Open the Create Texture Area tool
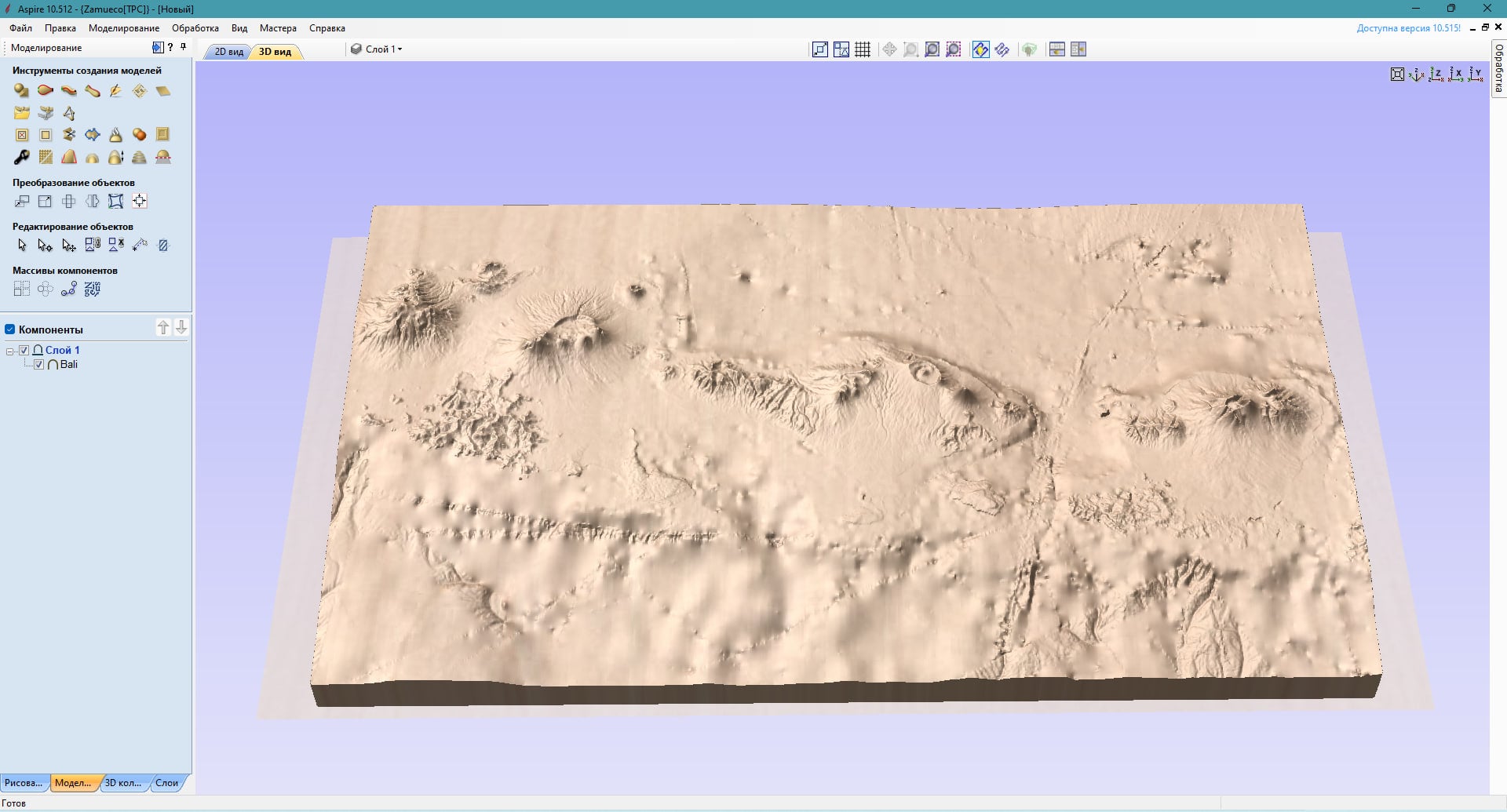This screenshot has height=812, width=1507. 139,91
